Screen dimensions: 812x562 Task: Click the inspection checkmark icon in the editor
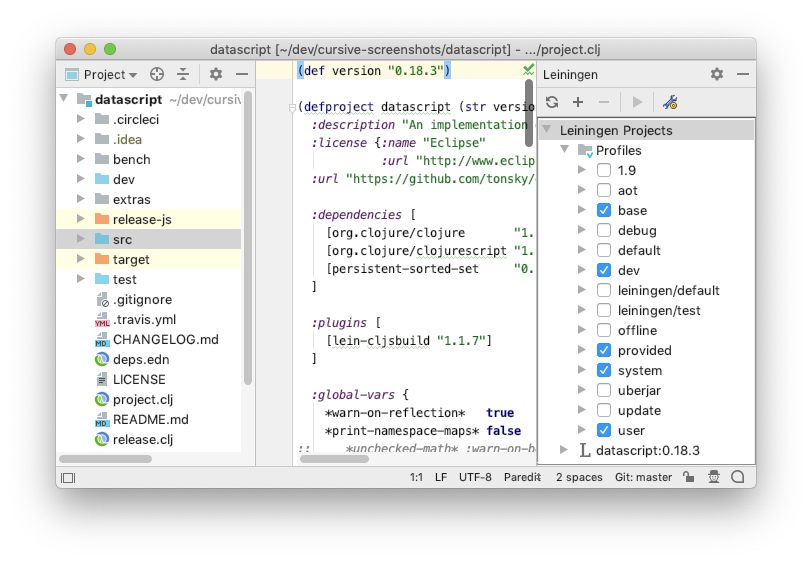528,69
